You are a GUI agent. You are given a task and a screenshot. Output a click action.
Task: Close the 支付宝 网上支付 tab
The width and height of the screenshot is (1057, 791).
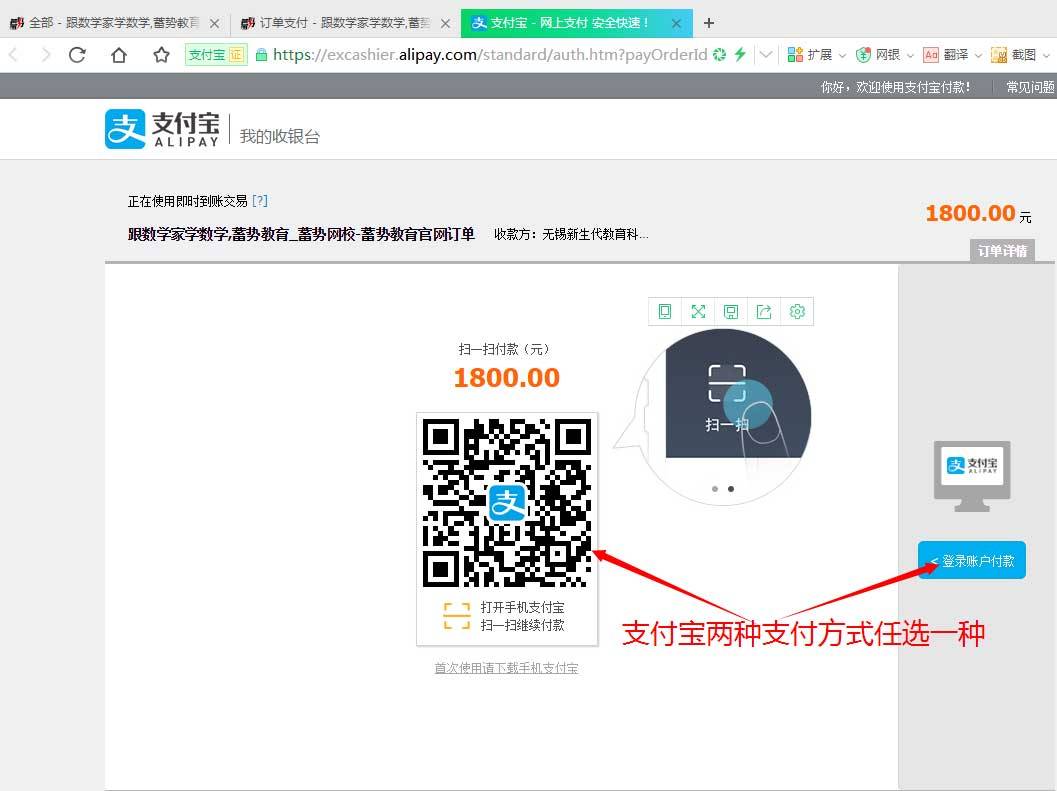[x=677, y=24]
